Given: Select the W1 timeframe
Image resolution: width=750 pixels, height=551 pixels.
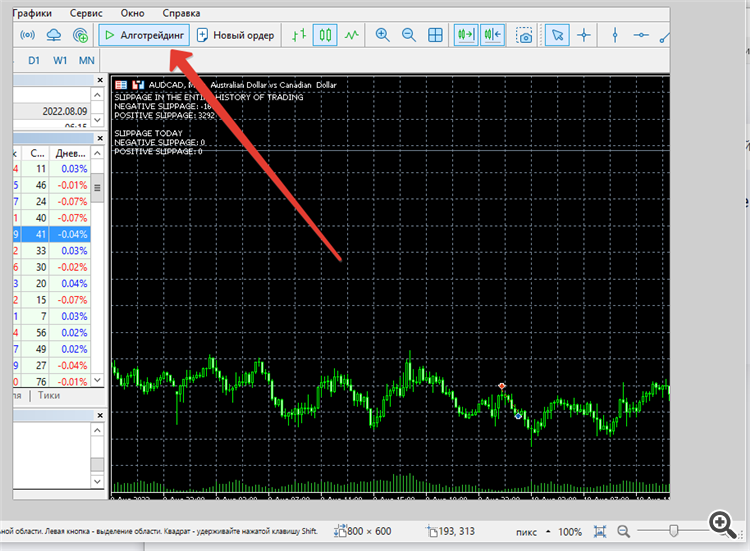Looking at the screenshot, I should pos(60,61).
